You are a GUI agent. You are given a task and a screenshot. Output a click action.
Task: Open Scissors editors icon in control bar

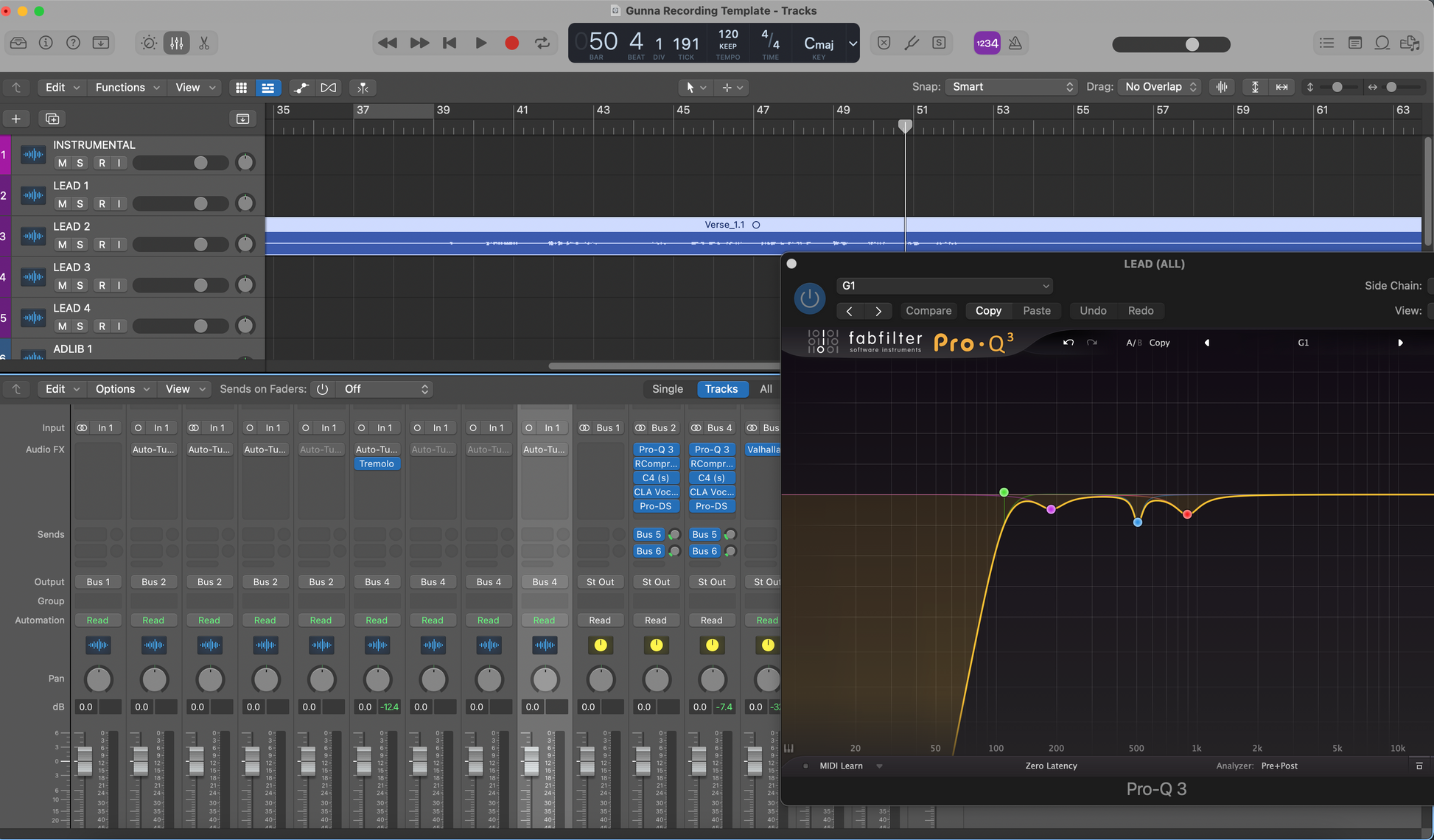[x=204, y=43]
